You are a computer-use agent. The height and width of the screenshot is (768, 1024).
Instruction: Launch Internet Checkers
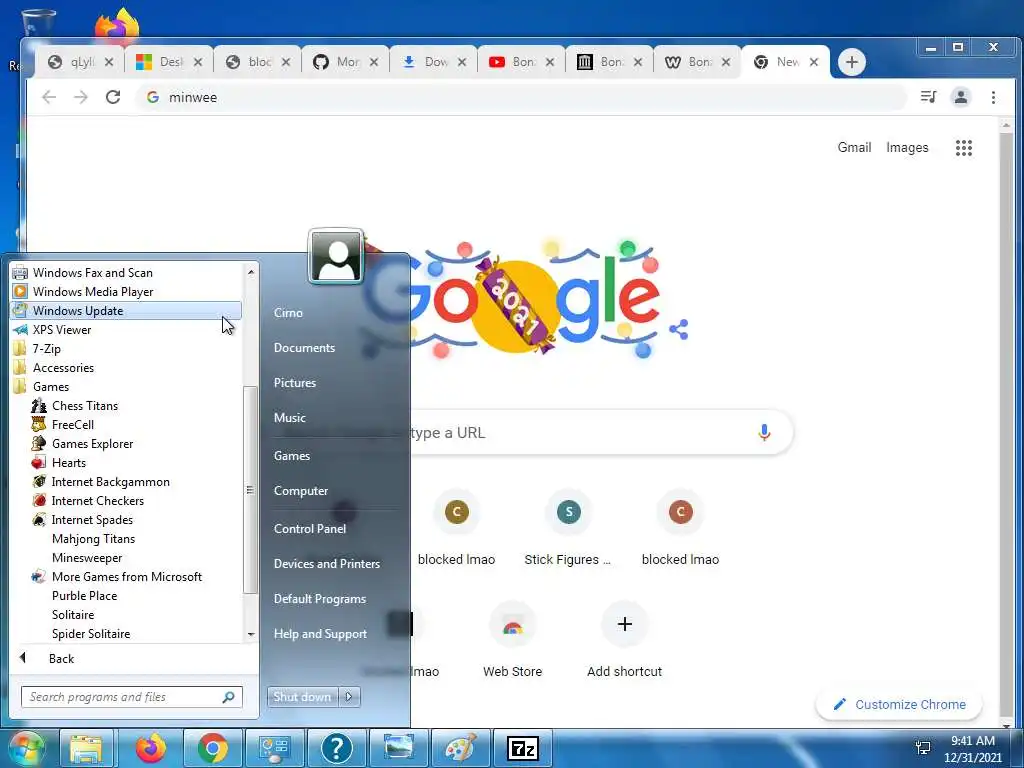[97, 500]
